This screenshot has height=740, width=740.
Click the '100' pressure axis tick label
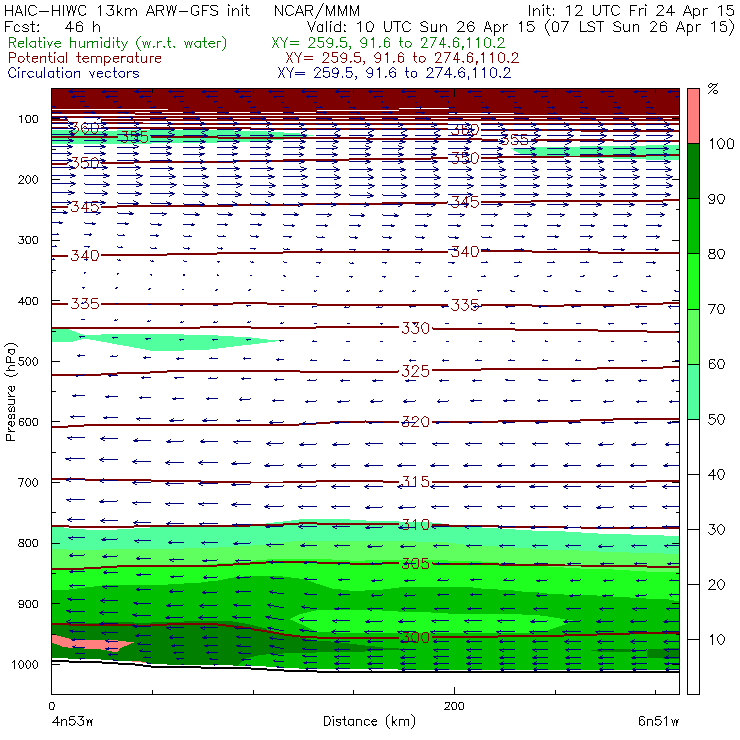28,119
